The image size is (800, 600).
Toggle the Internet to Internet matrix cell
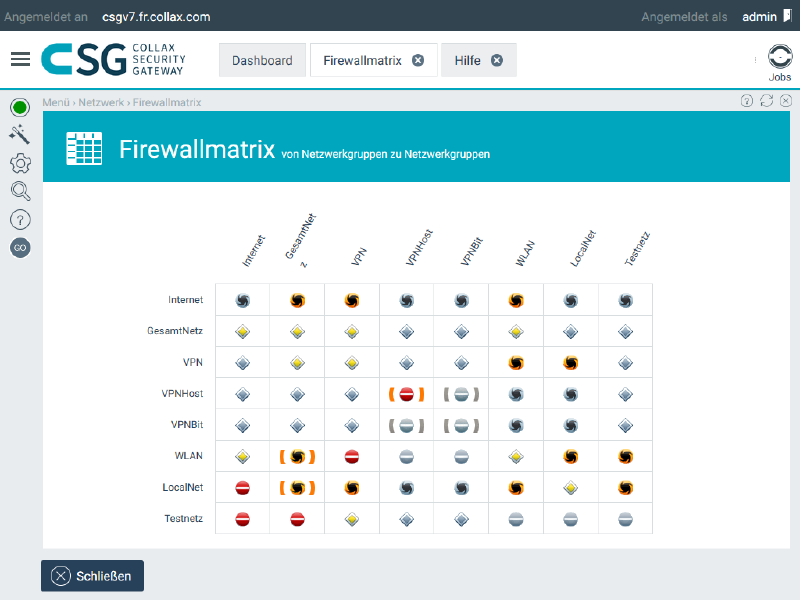coord(242,299)
